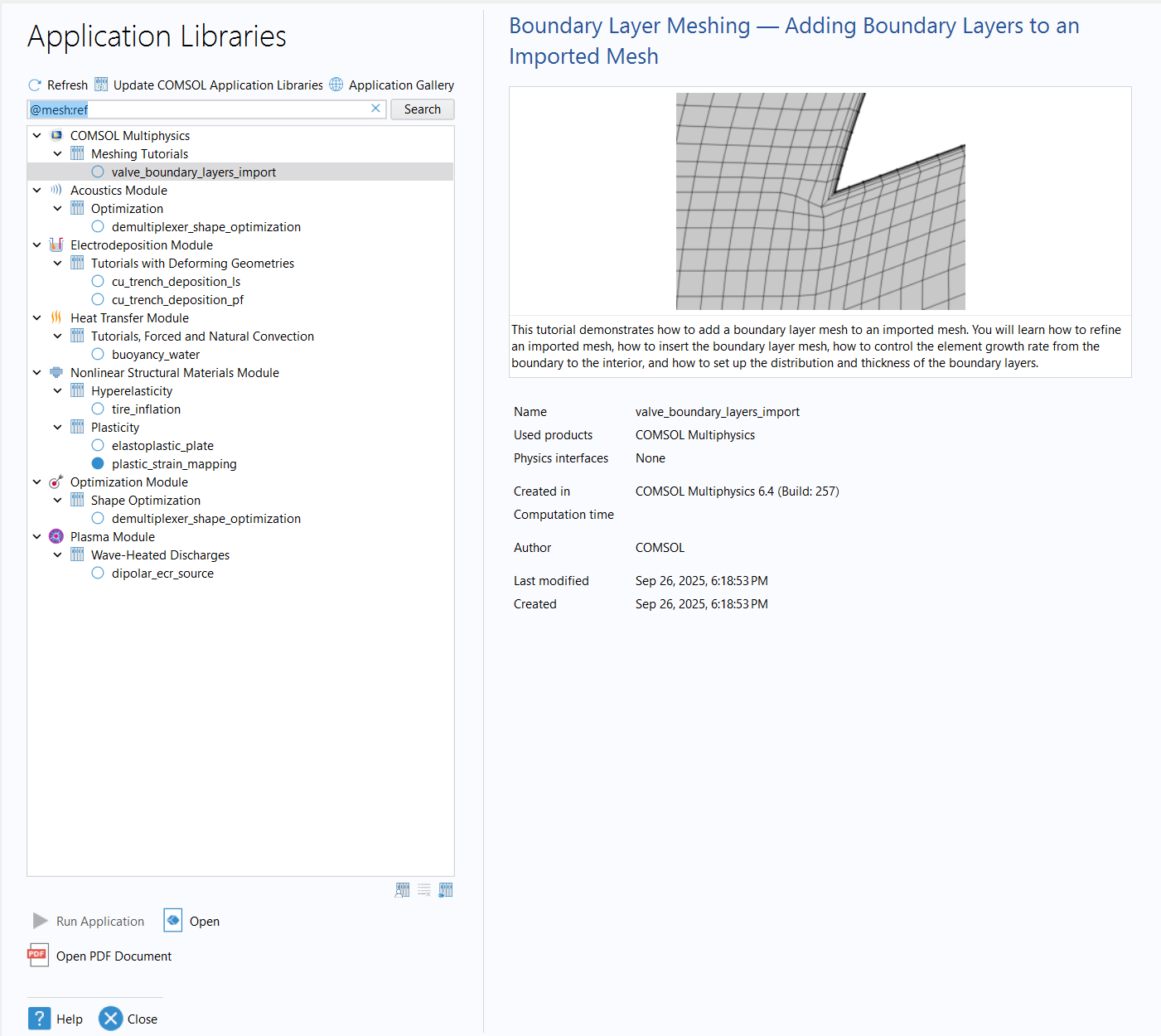Click the Help question mark icon
The width and height of the screenshot is (1161, 1036).
point(39,1019)
